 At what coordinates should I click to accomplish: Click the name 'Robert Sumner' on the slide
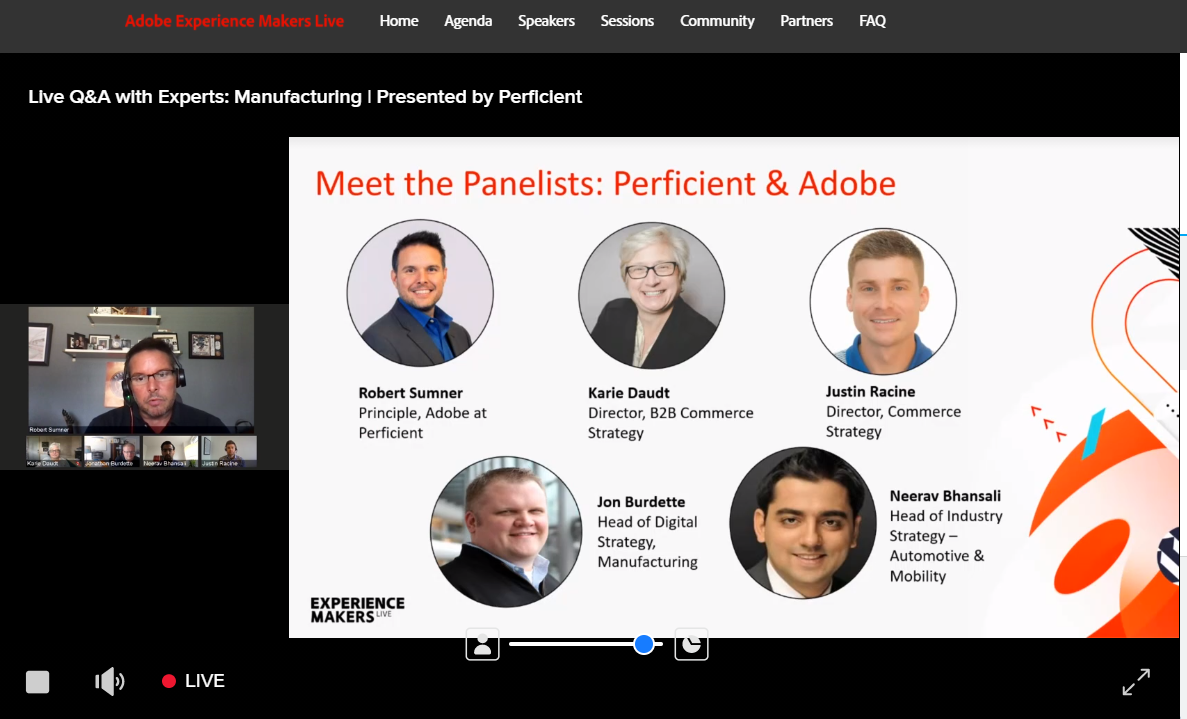click(x=410, y=393)
